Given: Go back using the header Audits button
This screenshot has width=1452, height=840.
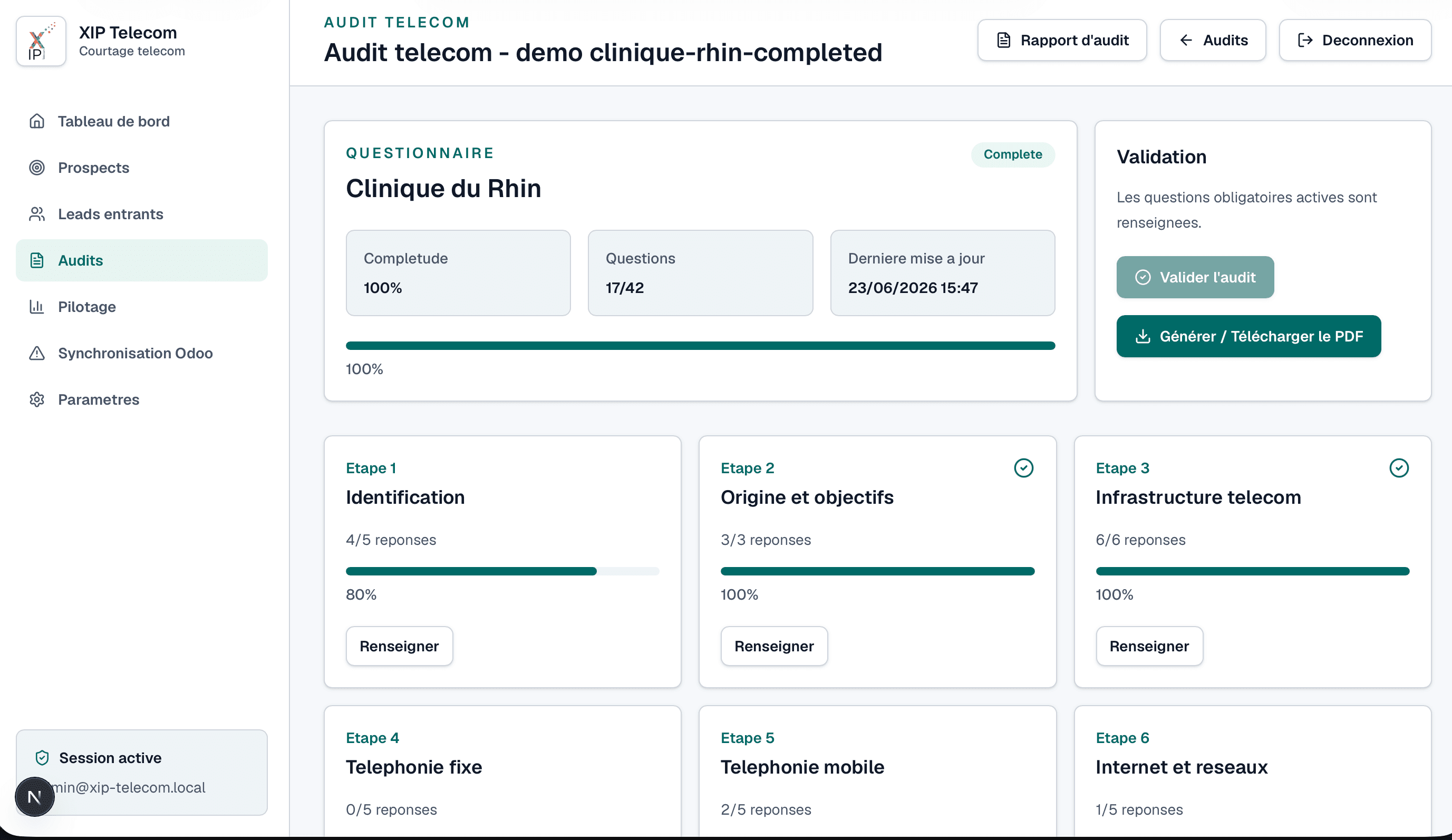Looking at the screenshot, I should pyautogui.click(x=1212, y=40).
